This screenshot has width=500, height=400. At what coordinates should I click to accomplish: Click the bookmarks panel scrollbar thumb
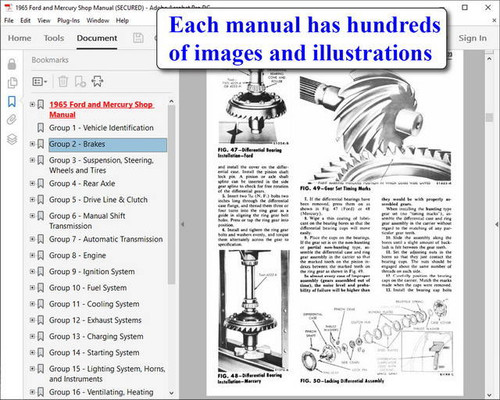tap(171, 195)
